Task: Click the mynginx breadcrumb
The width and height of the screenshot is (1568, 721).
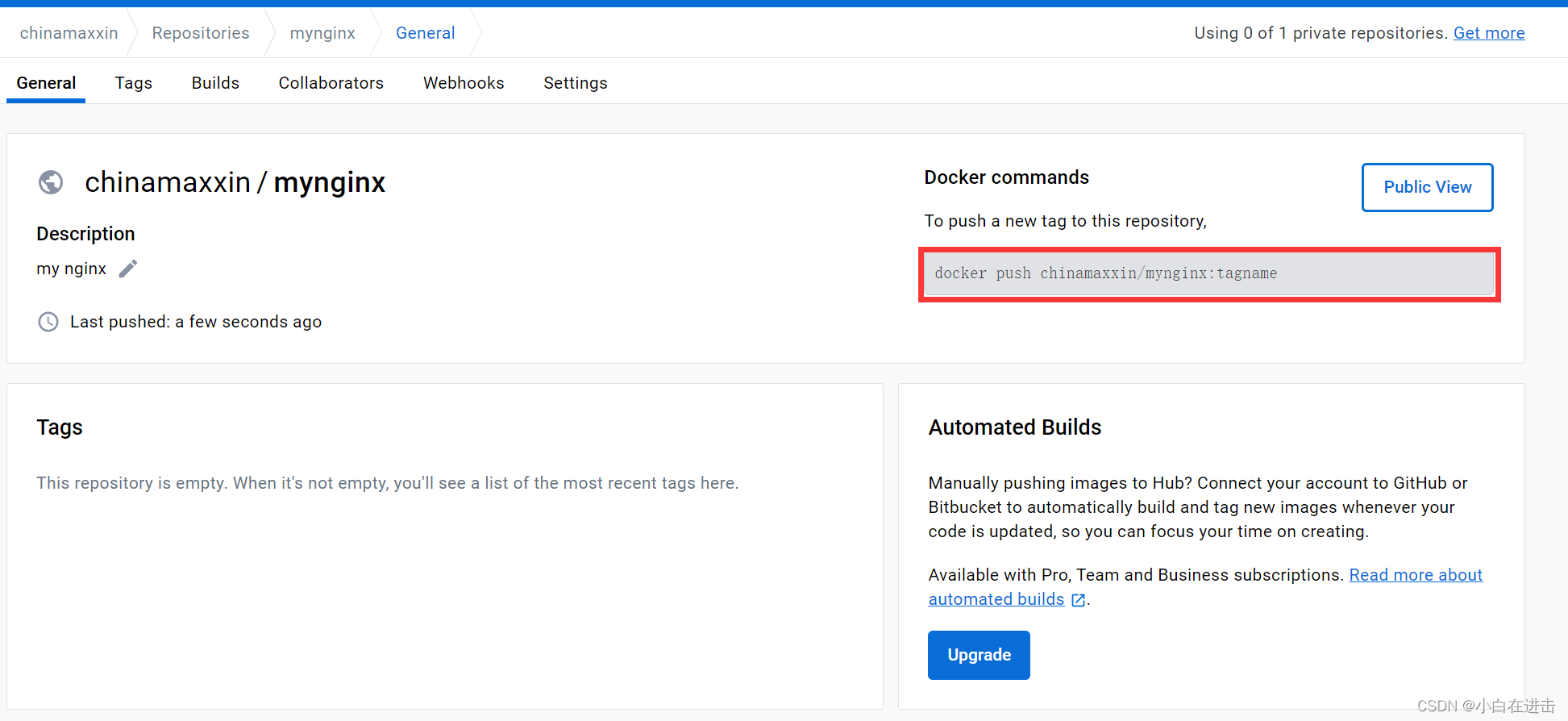Action: pos(322,33)
